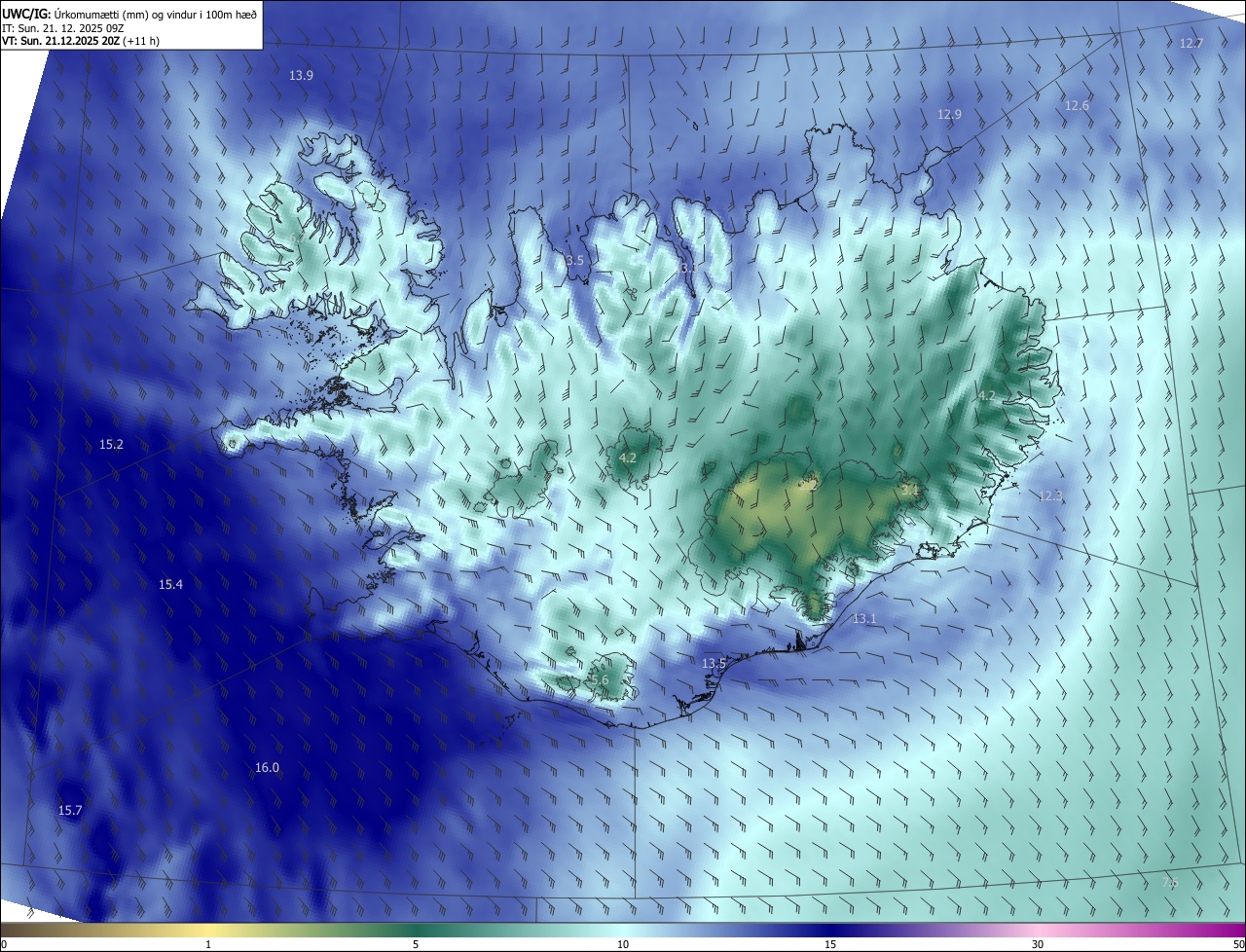The image size is (1246, 952).
Task: Click the 7.6 value in the southeast corner
Action: tap(1170, 882)
